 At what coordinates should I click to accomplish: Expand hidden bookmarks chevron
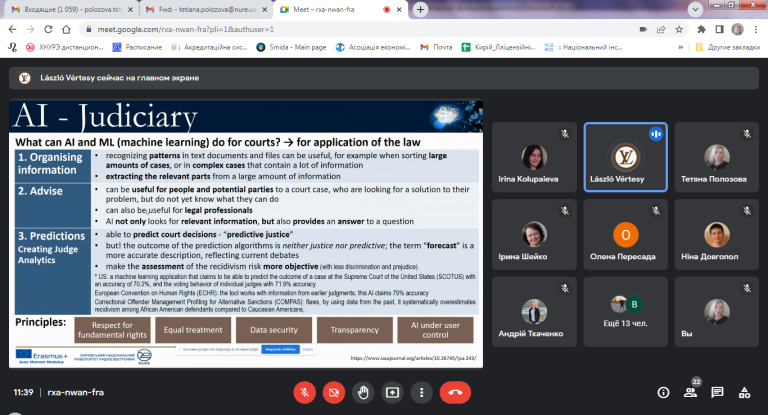pos(680,47)
